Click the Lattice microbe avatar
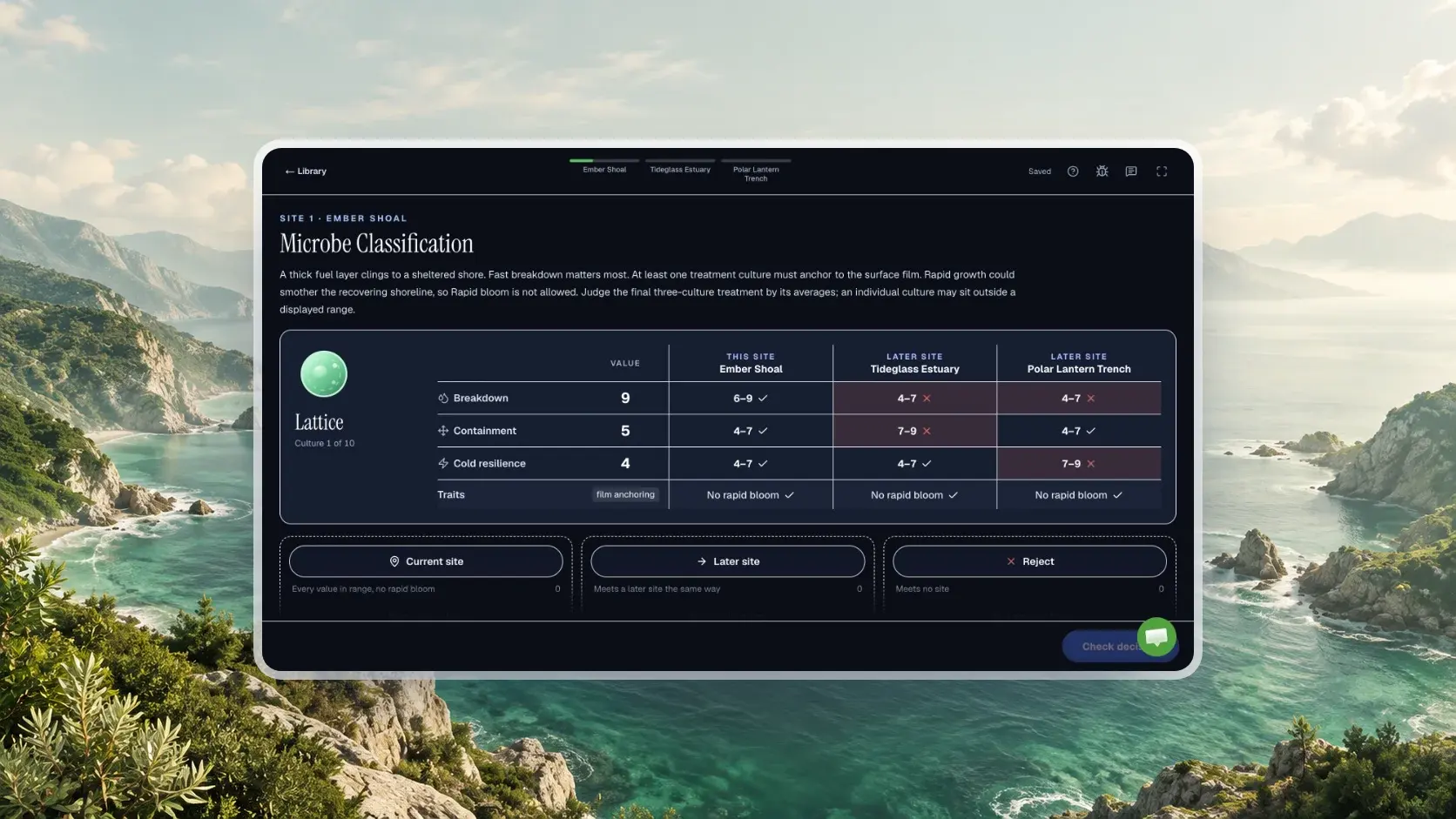Image resolution: width=1456 pixels, height=819 pixels. 324,374
